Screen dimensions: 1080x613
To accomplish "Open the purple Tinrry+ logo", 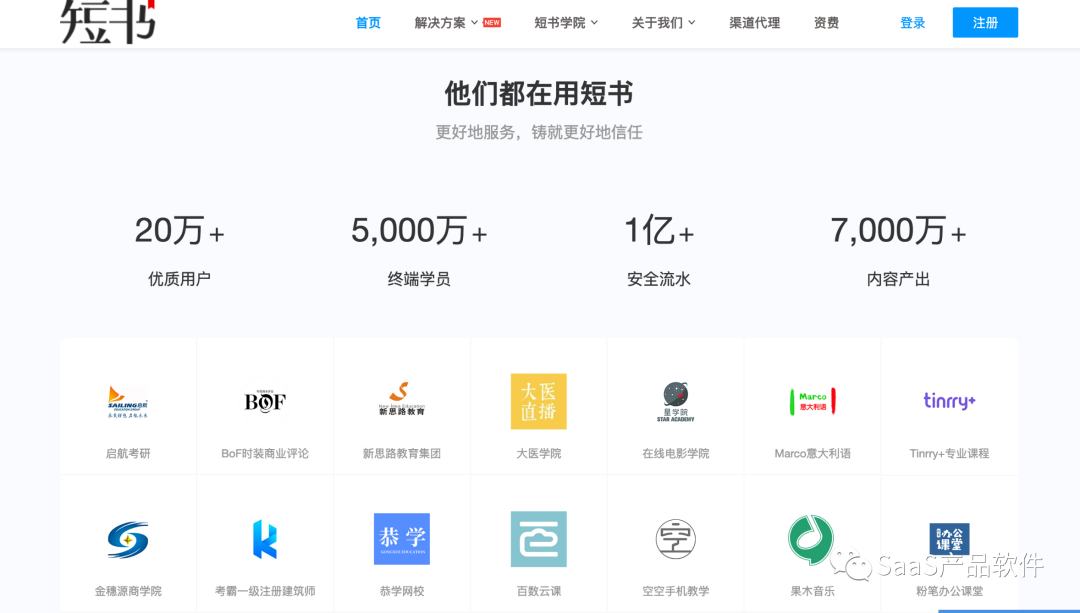I will [949, 401].
